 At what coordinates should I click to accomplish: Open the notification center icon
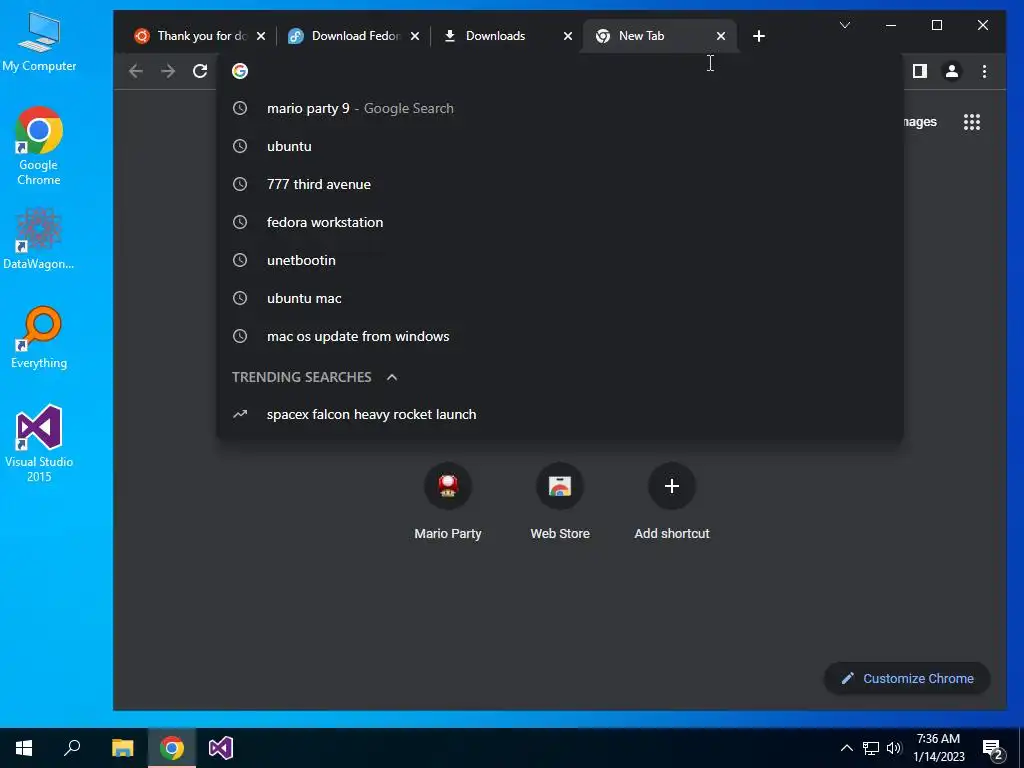(992, 748)
